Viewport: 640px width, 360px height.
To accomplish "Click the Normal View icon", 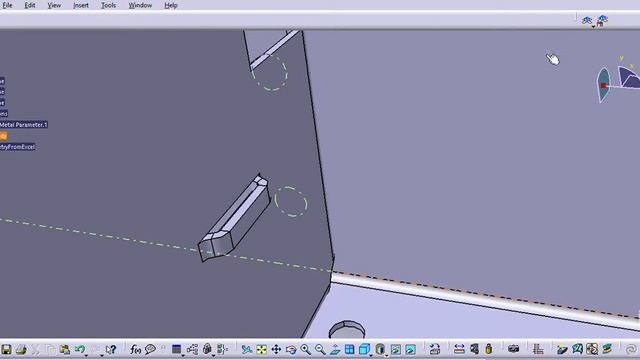I will point(335,349).
